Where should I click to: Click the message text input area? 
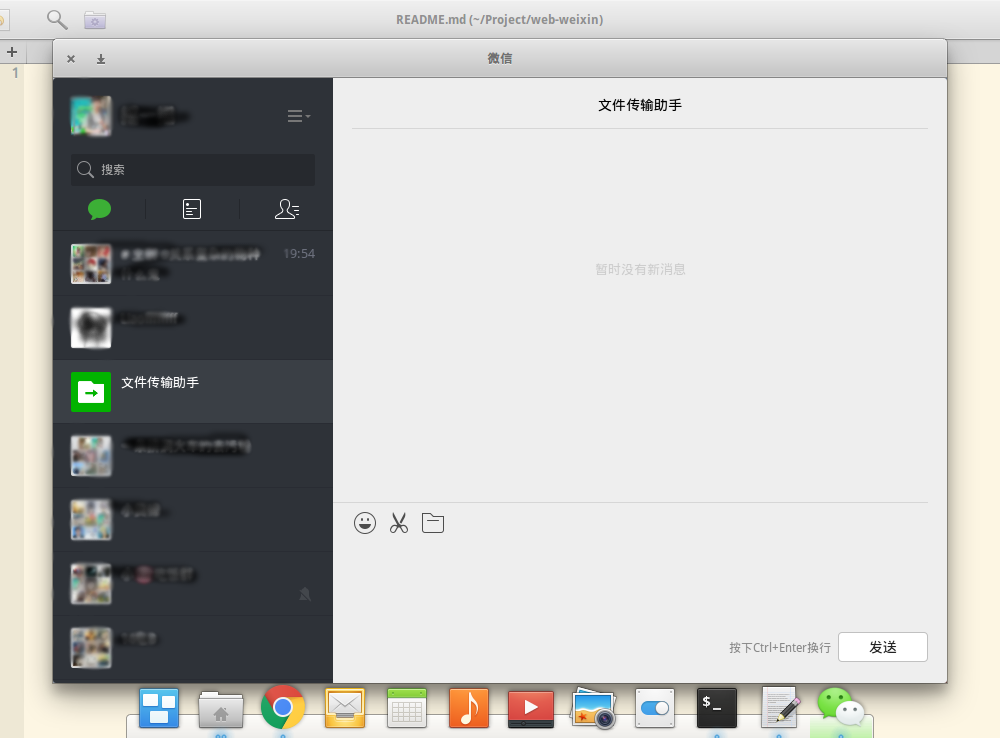(x=640, y=584)
